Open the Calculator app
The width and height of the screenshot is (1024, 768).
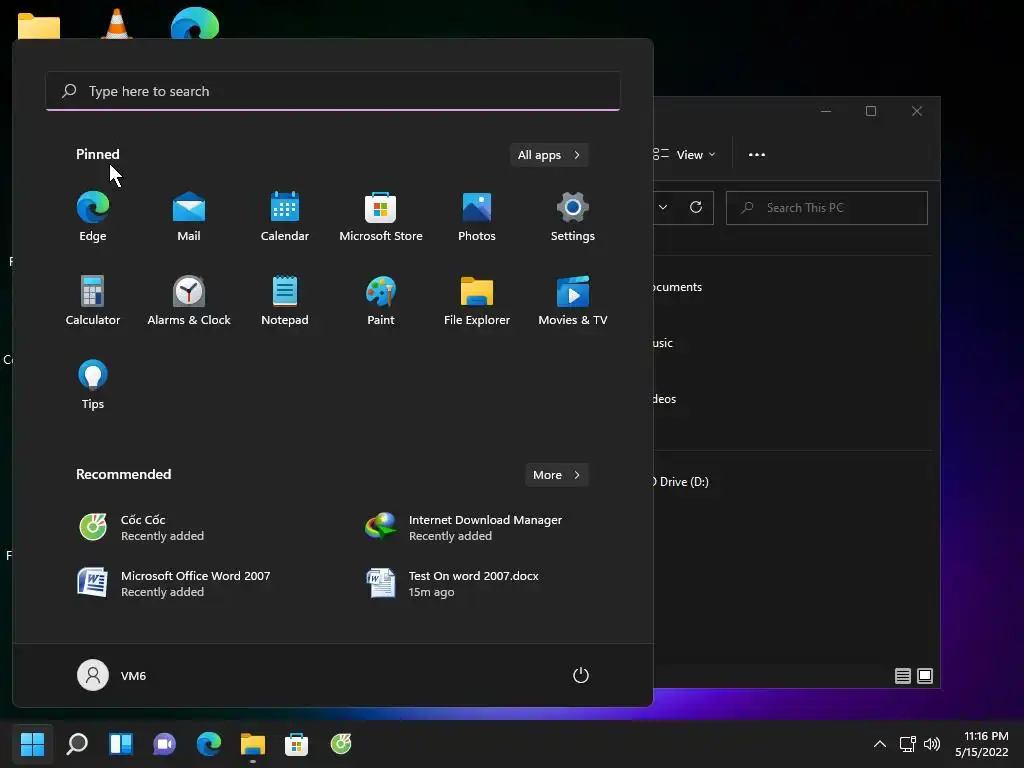point(93,300)
